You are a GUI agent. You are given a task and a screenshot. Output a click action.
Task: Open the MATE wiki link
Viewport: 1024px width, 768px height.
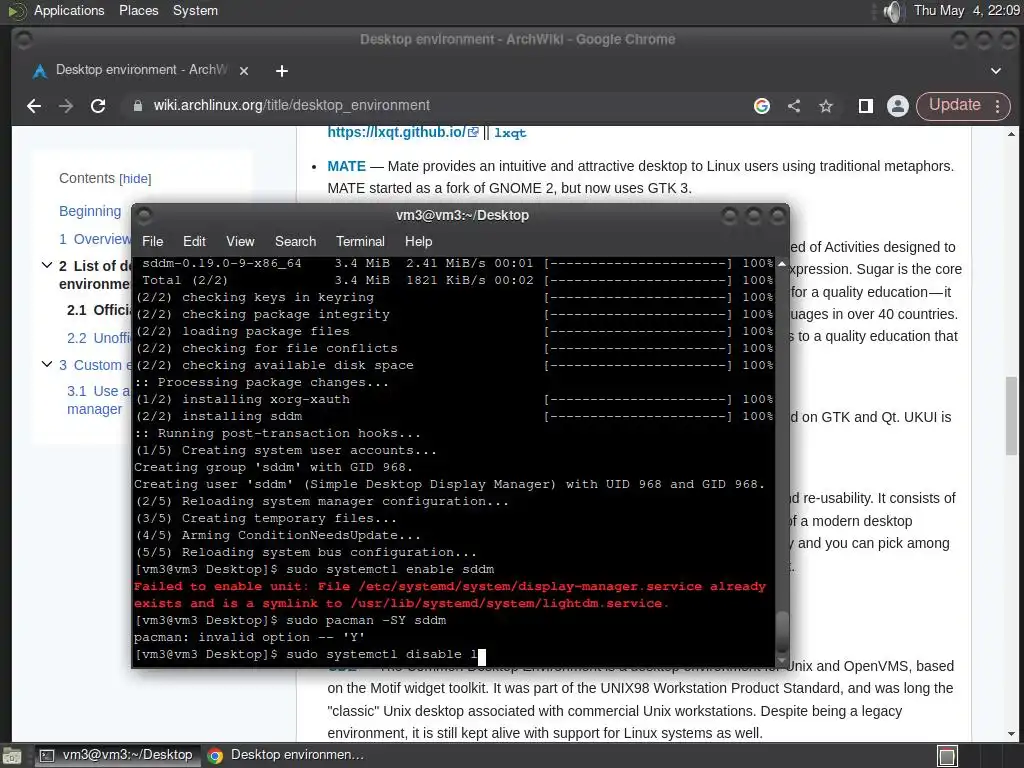347,166
